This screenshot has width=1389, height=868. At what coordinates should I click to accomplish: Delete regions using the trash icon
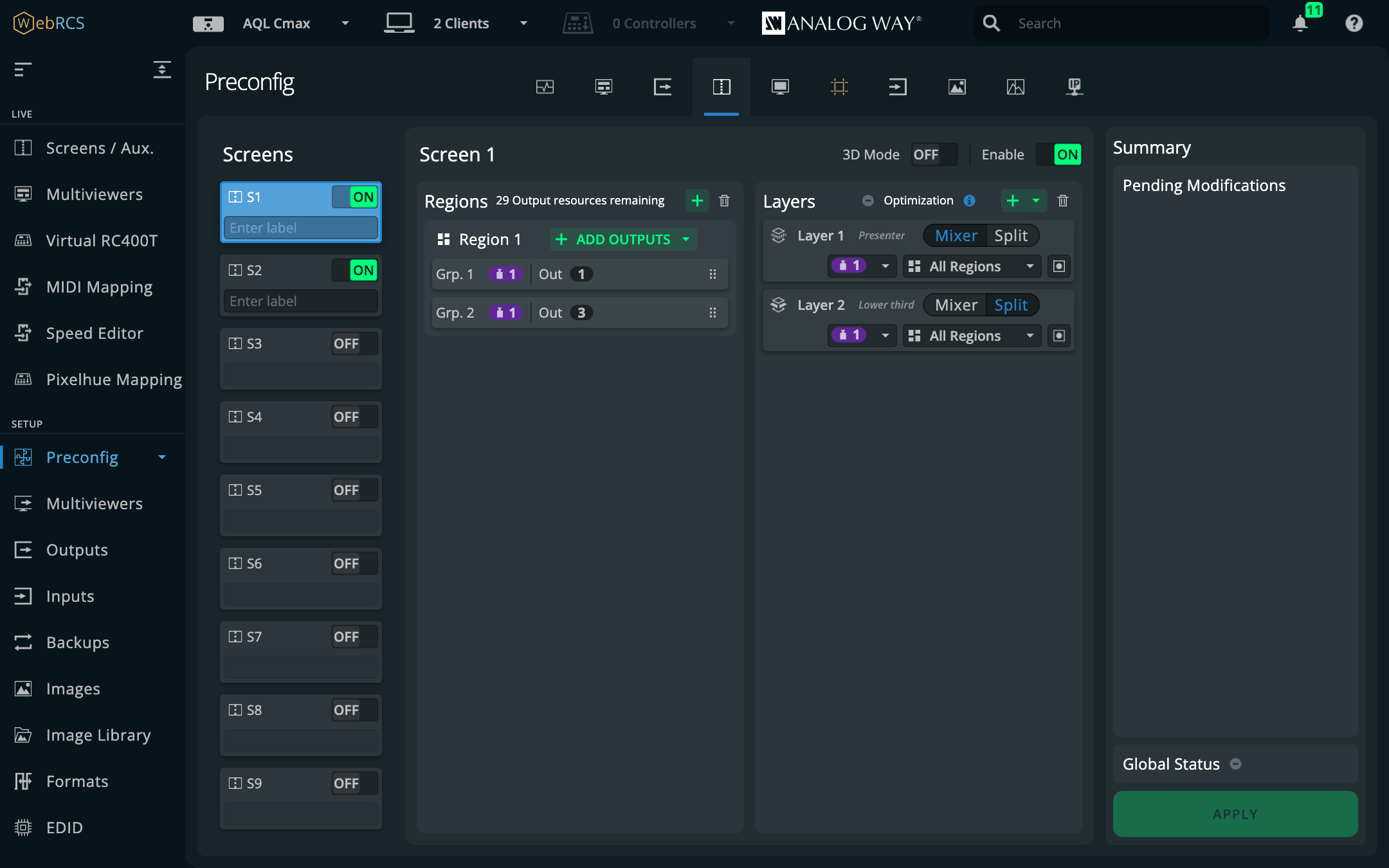(724, 201)
